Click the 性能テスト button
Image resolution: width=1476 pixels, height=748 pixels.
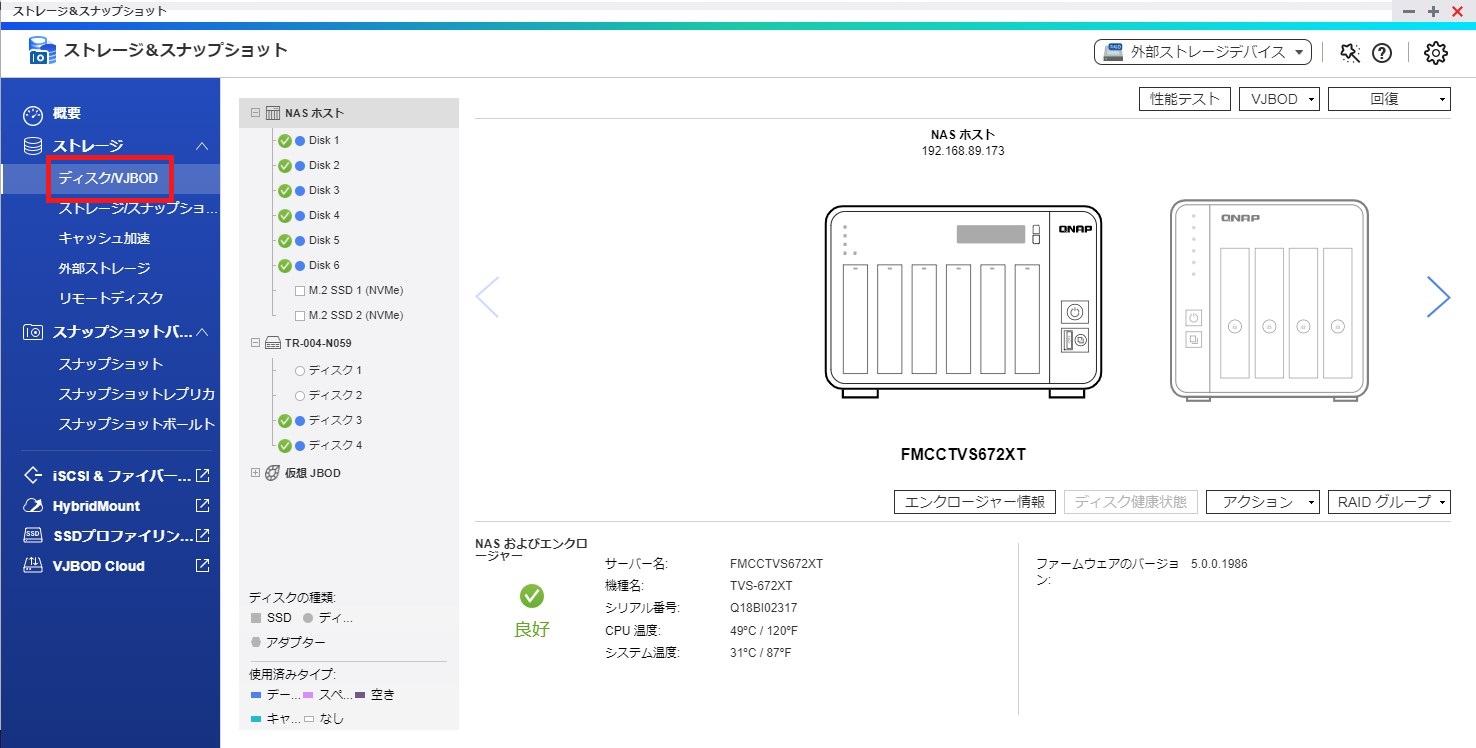click(x=1185, y=99)
